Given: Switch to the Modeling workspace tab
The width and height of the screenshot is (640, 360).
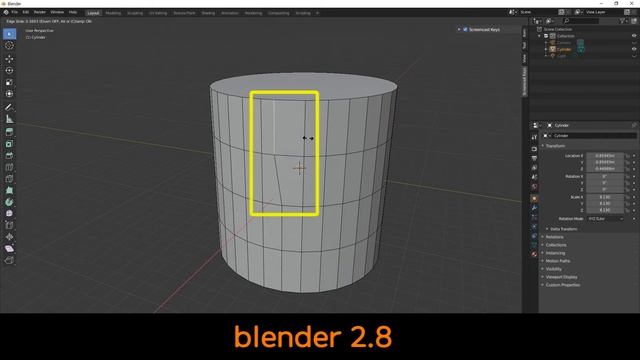Looking at the screenshot, I should [x=113, y=13].
